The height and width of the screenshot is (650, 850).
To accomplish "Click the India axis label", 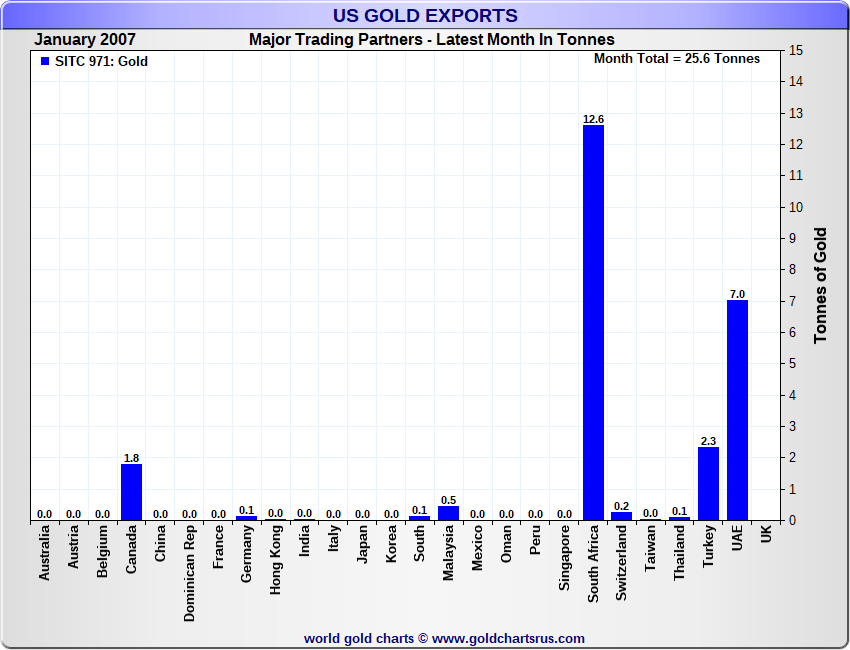I will (305, 540).
